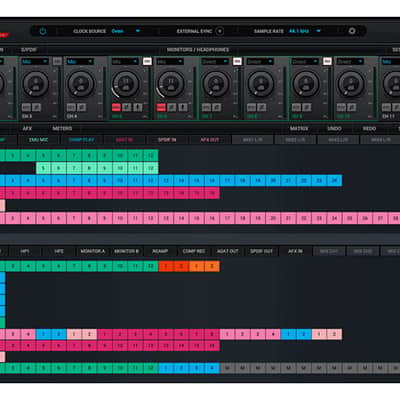Select AFX OUT source label
The width and height of the screenshot is (400, 400).
coord(210,140)
